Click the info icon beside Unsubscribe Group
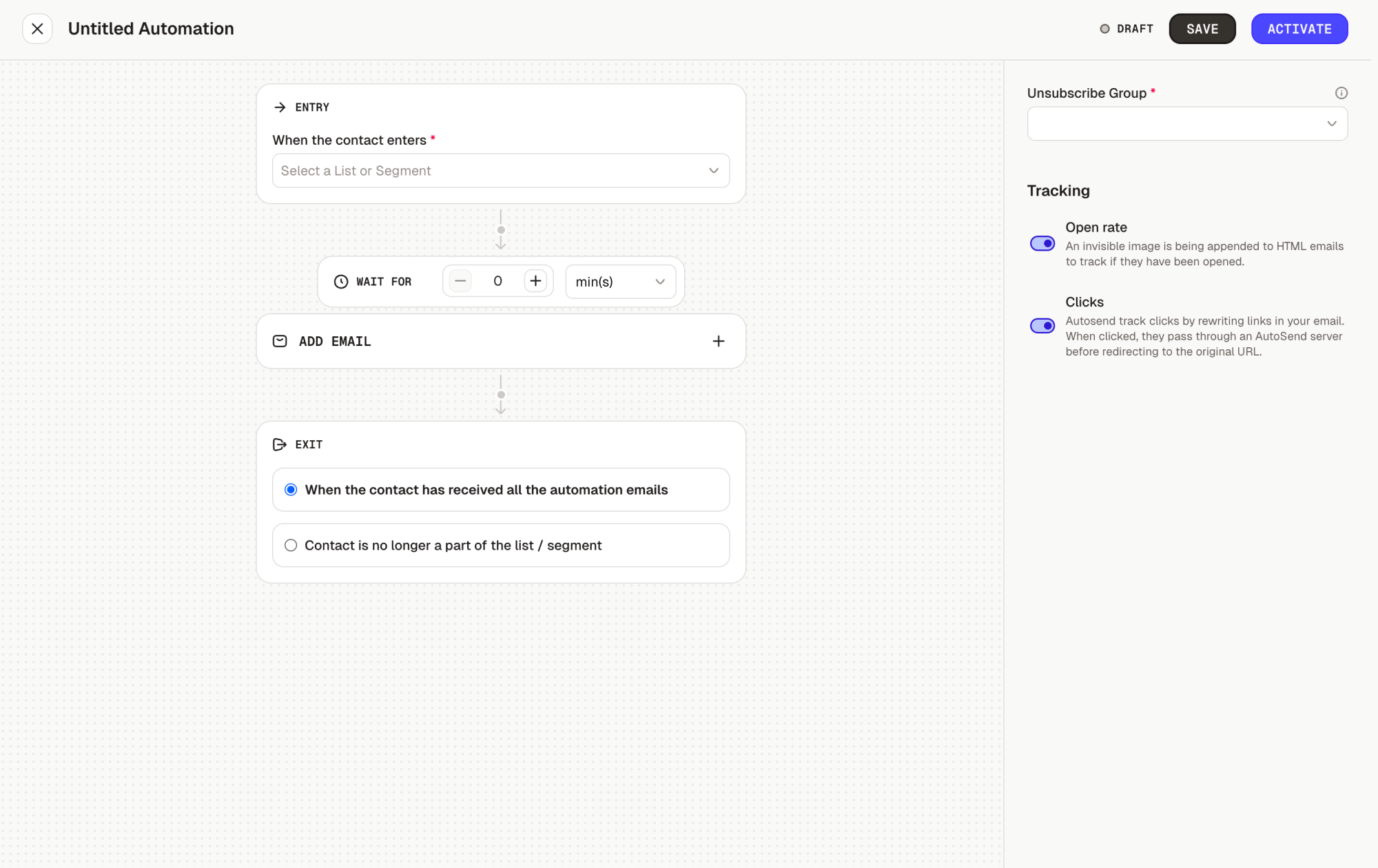 [1341, 93]
